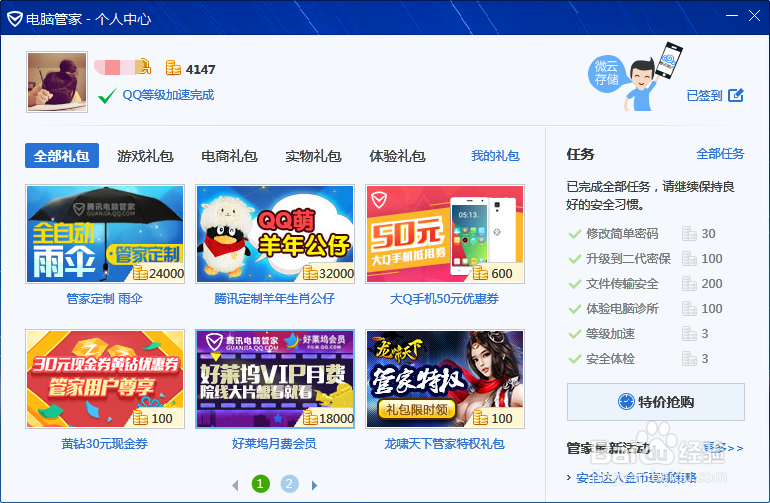Click the coin icon next to reward 200
This screenshot has height=503, width=770.
[x=689, y=283]
